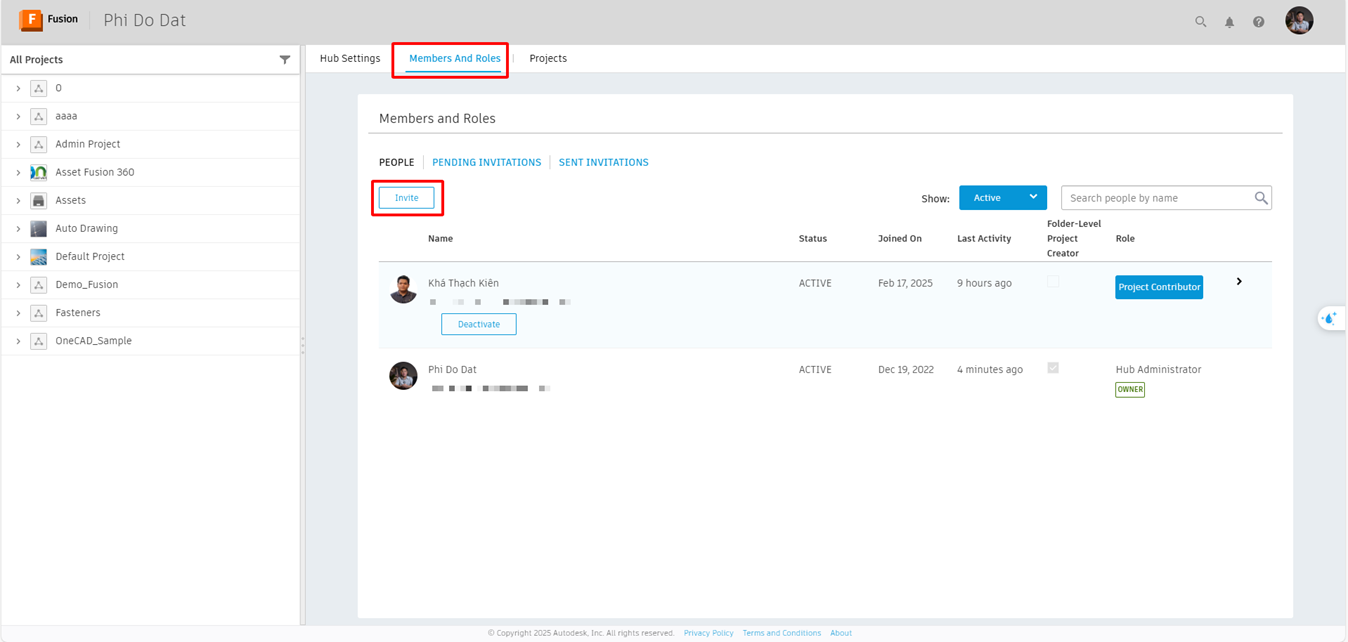
Task: Expand the OneCAD_Sample project
Action: pyautogui.click(x=18, y=341)
